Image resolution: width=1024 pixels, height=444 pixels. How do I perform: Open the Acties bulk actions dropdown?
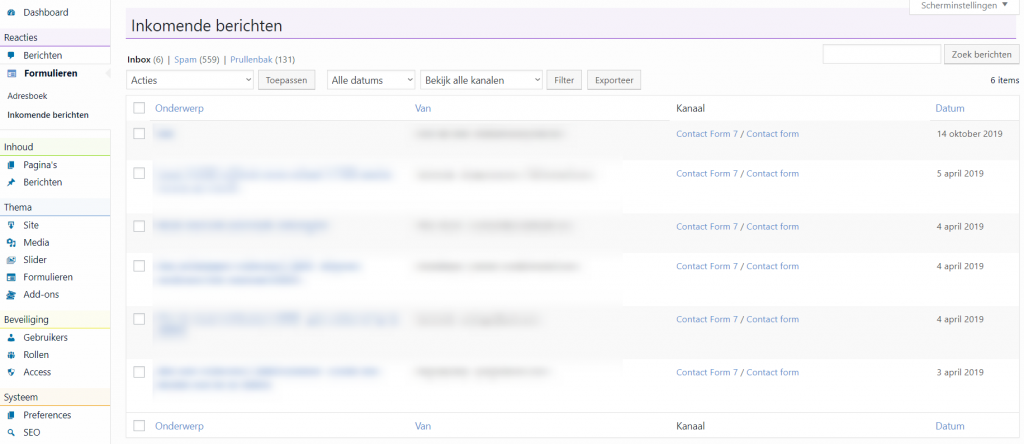190,80
